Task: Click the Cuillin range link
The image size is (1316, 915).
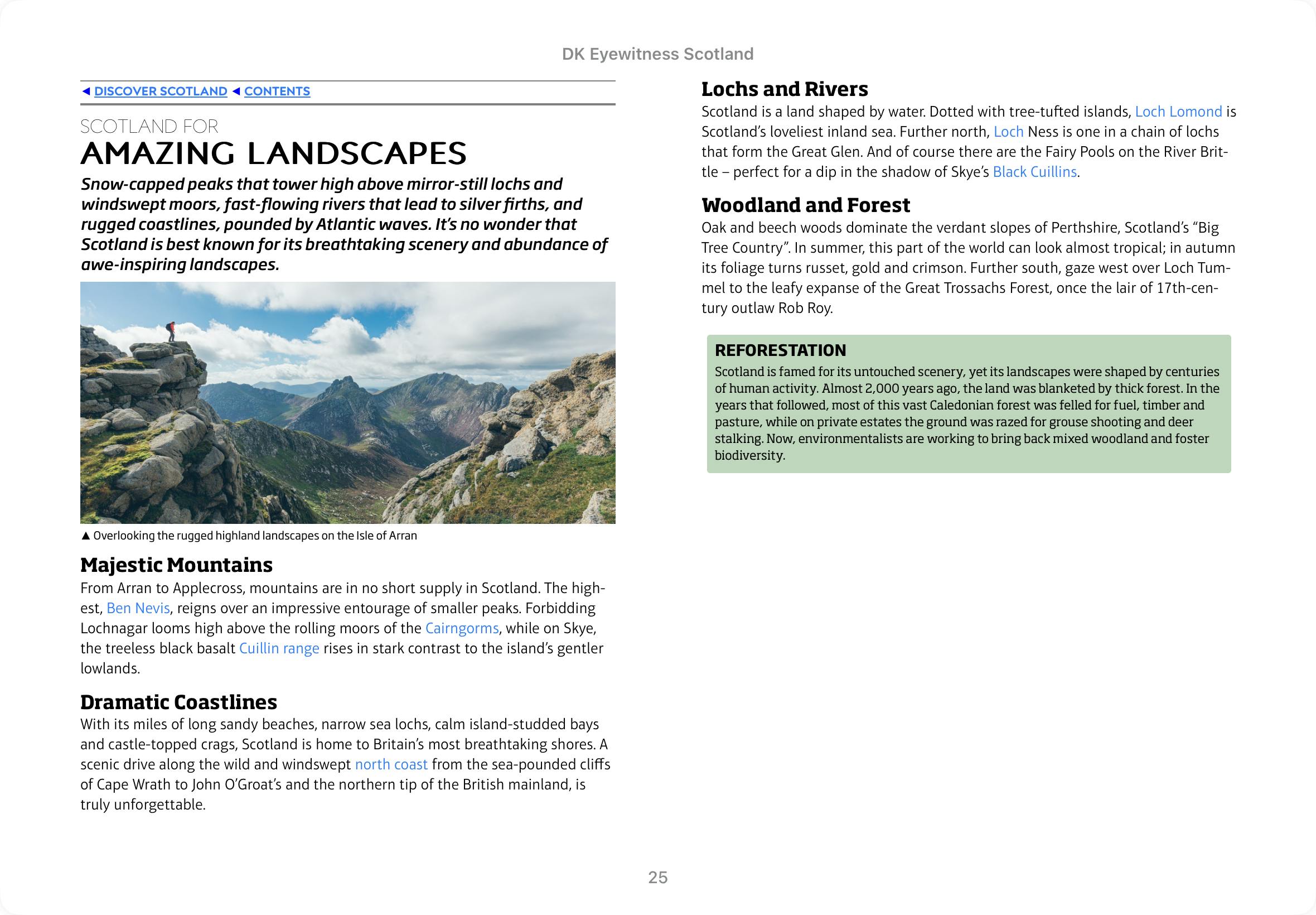Action: tap(279, 648)
